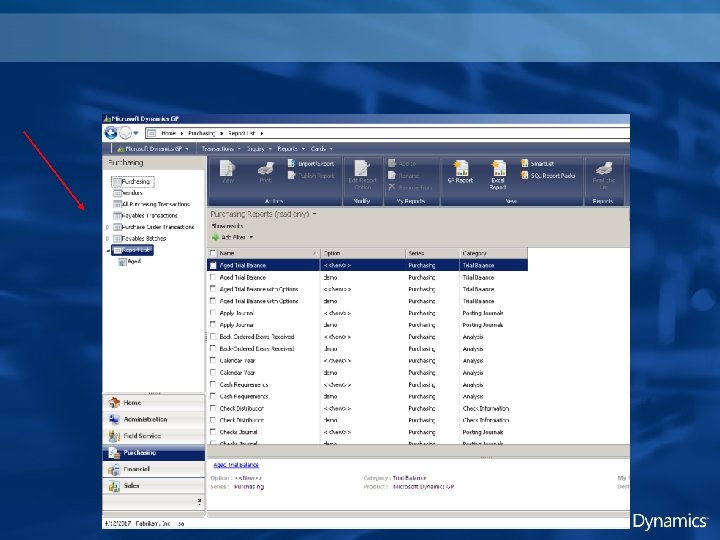Click Rename in My Reports group
The width and height of the screenshot is (720, 540).
404,175
